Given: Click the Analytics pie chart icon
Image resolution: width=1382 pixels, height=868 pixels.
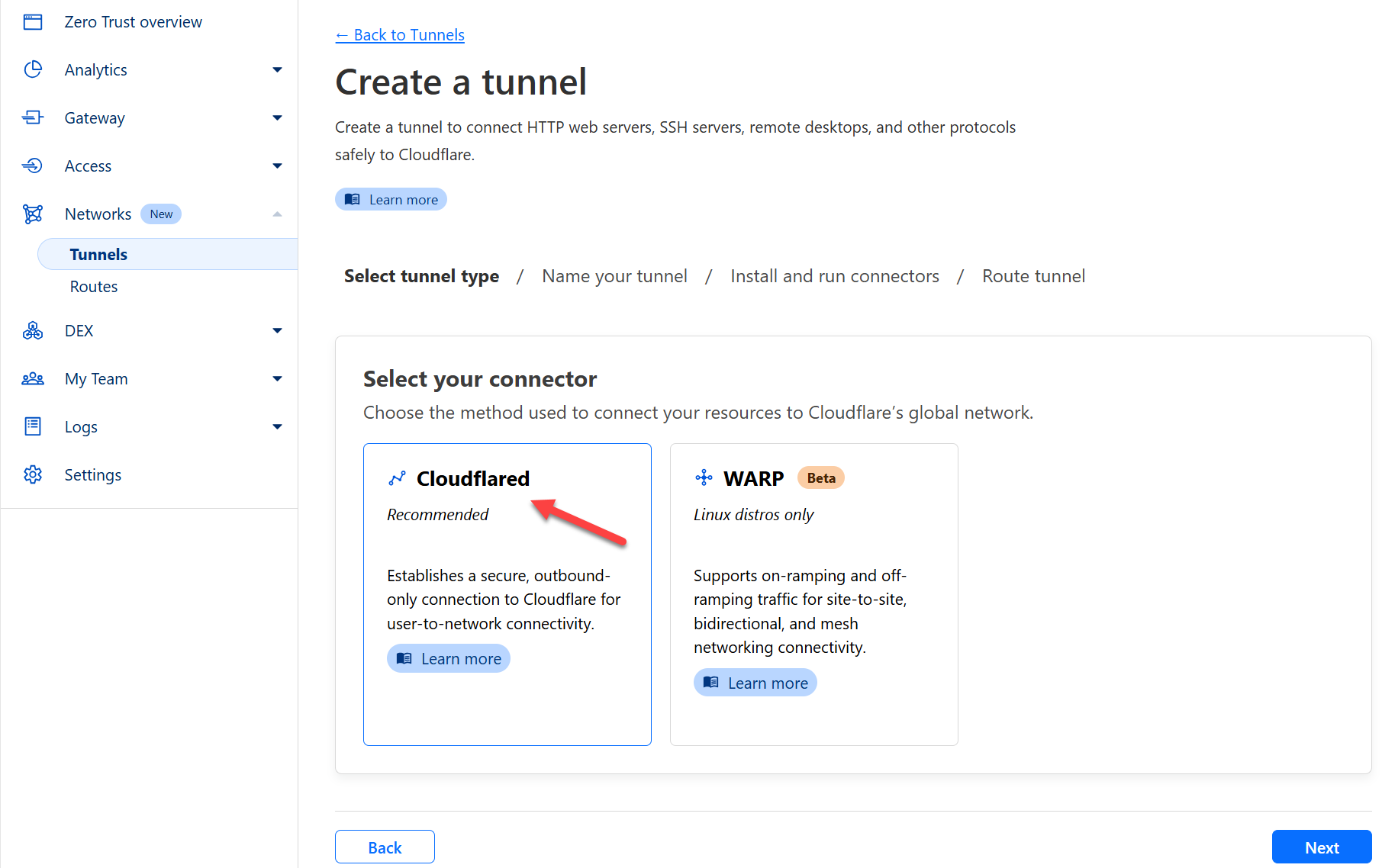Looking at the screenshot, I should click(33, 70).
